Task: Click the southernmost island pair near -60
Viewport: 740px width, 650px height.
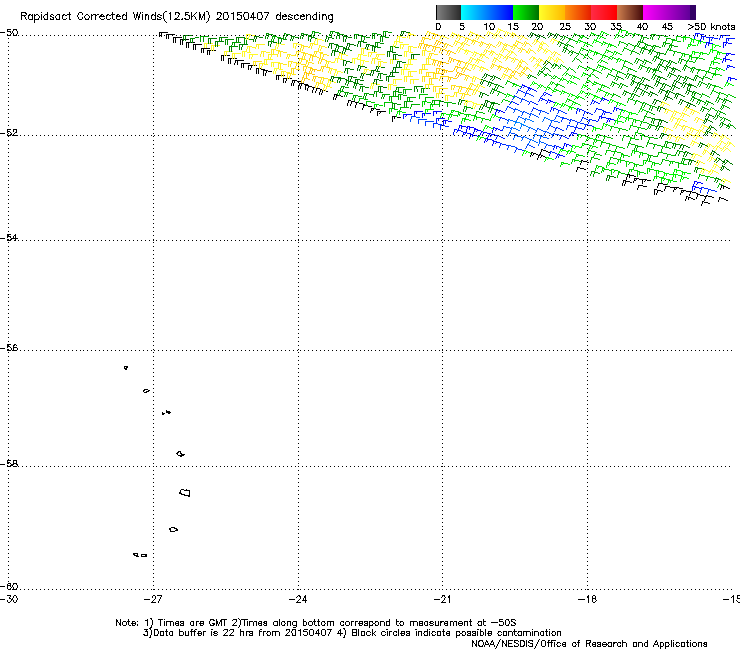Action: (140, 555)
